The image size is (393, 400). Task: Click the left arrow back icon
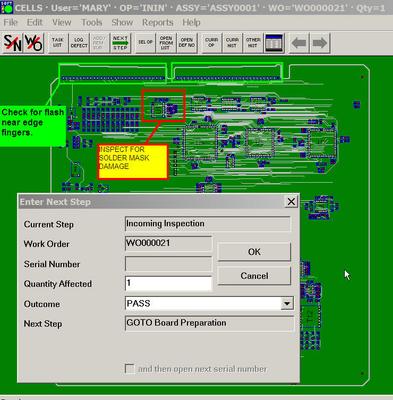[x=299, y=43]
